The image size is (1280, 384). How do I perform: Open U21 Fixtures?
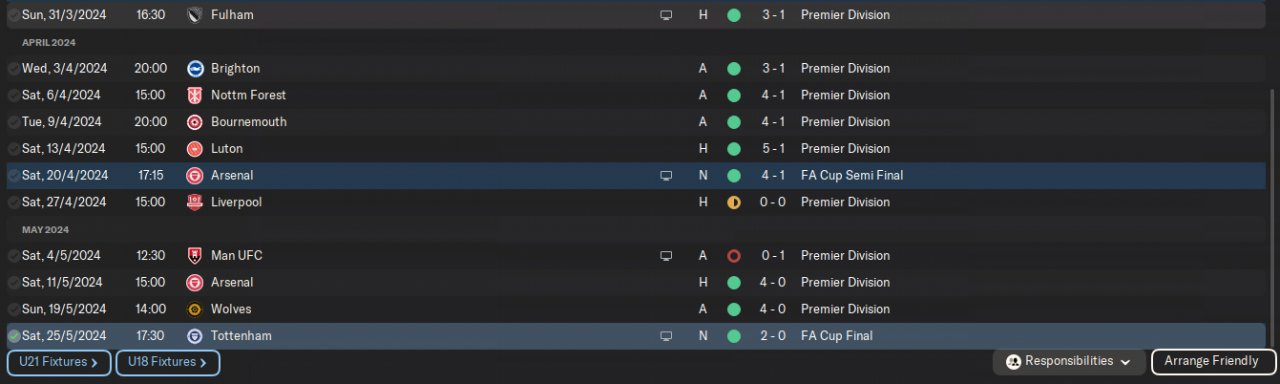click(x=58, y=362)
